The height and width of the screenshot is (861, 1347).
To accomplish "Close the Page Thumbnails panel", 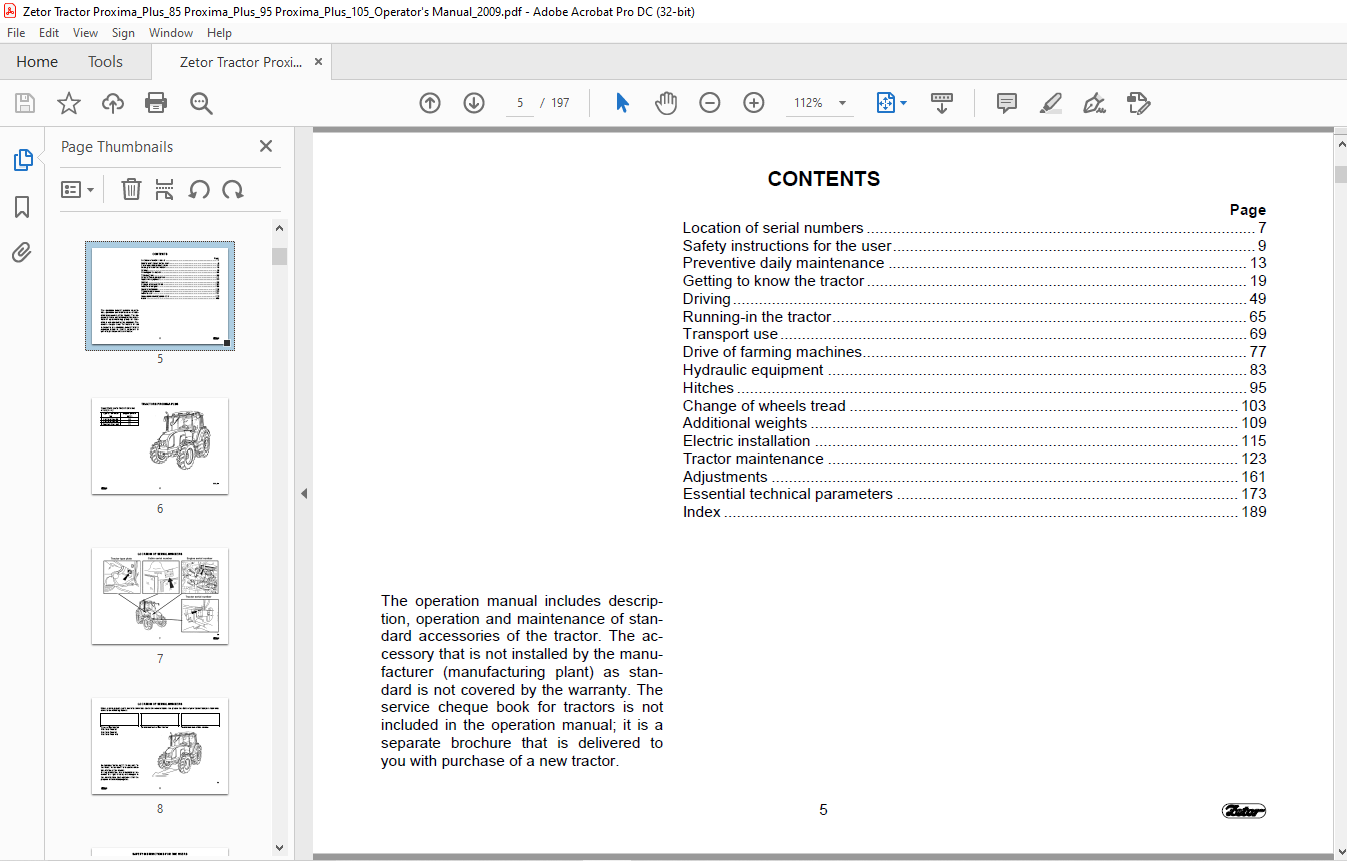I will (x=266, y=146).
